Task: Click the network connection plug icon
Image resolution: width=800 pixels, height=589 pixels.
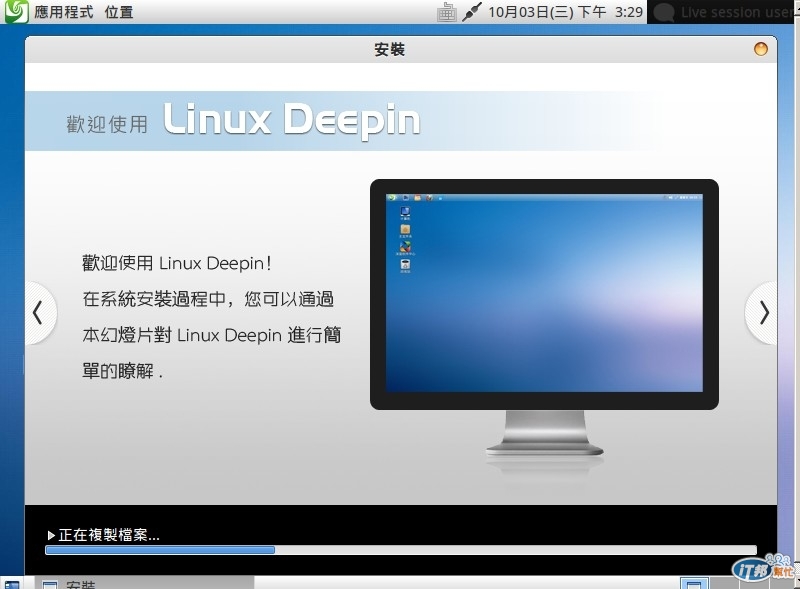Action: pos(472,12)
